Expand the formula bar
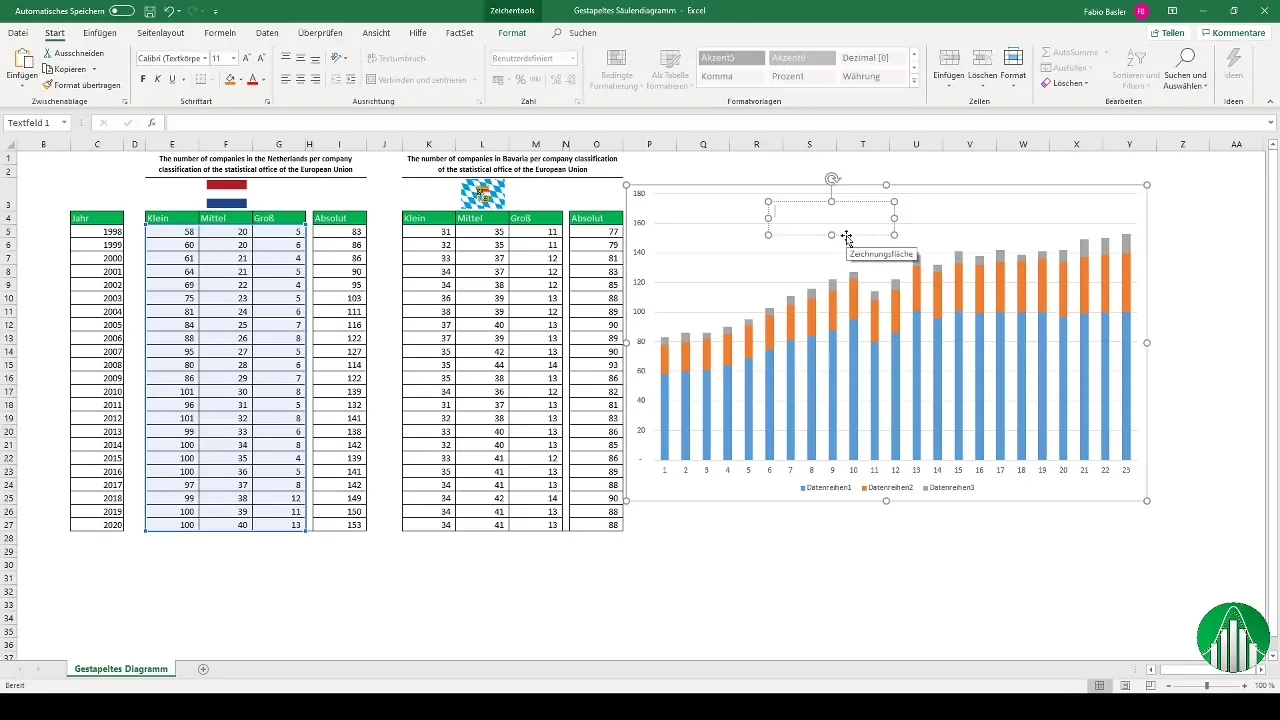The height and width of the screenshot is (720, 1280). click(1271, 123)
